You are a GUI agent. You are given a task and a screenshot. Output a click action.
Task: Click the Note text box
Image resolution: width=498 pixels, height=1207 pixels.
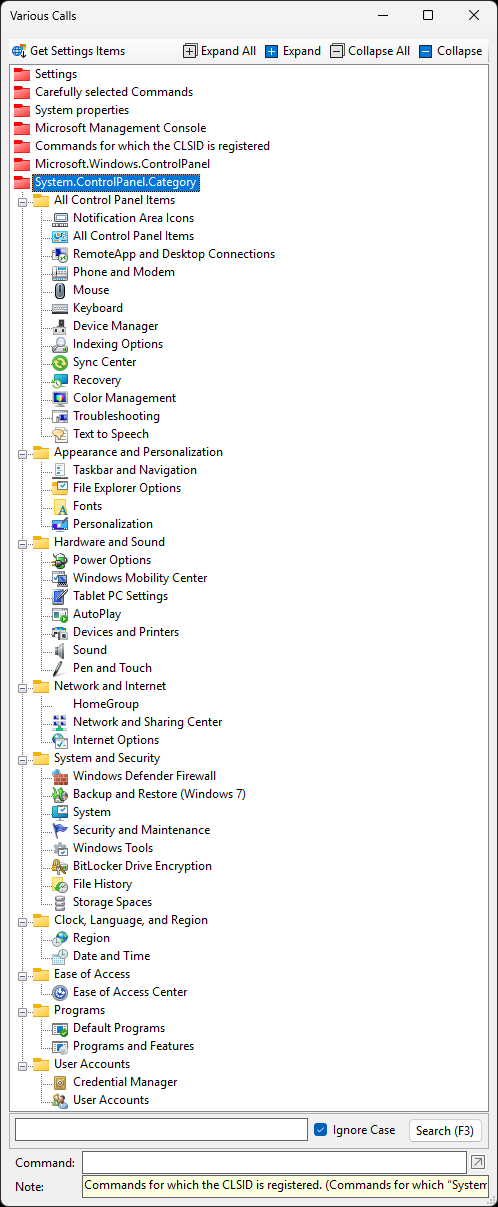(286, 1186)
